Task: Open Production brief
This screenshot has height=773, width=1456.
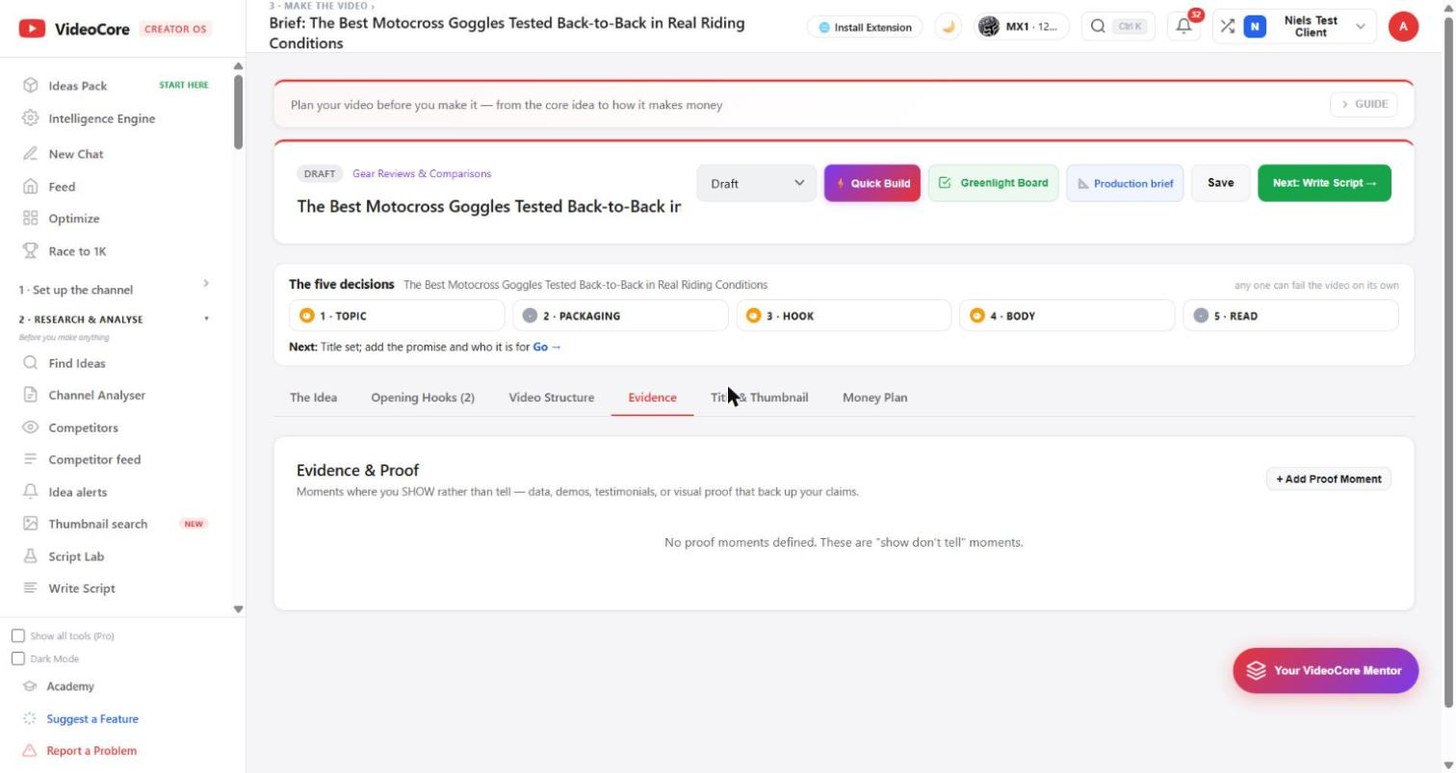Action: tap(1125, 183)
